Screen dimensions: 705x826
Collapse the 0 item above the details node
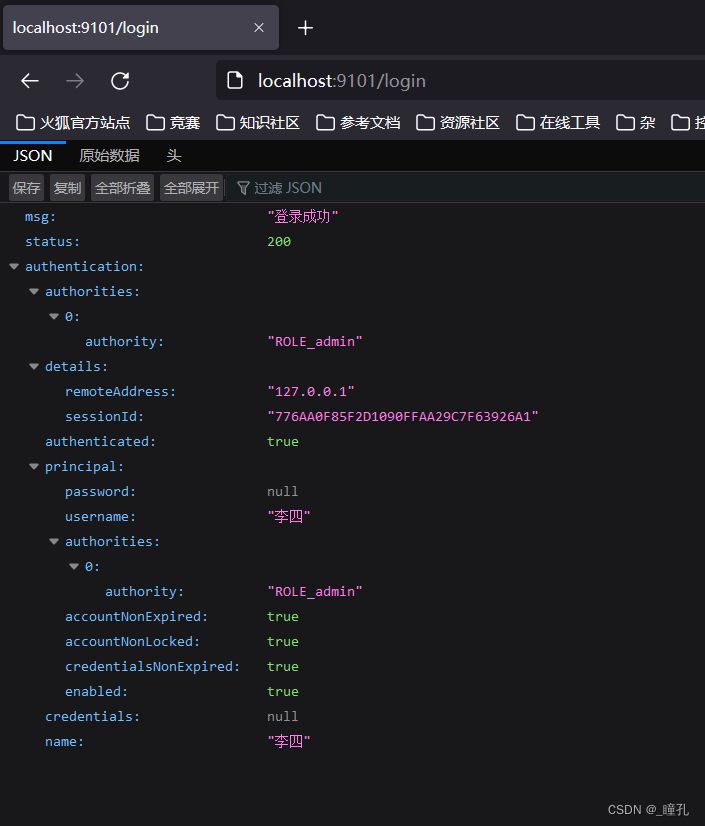click(x=54, y=317)
